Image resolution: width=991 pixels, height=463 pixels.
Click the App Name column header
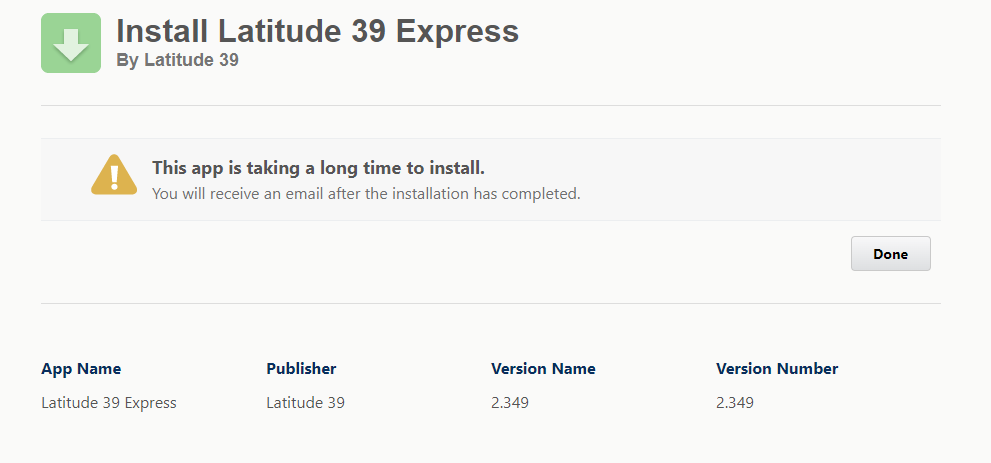(x=81, y=369)
